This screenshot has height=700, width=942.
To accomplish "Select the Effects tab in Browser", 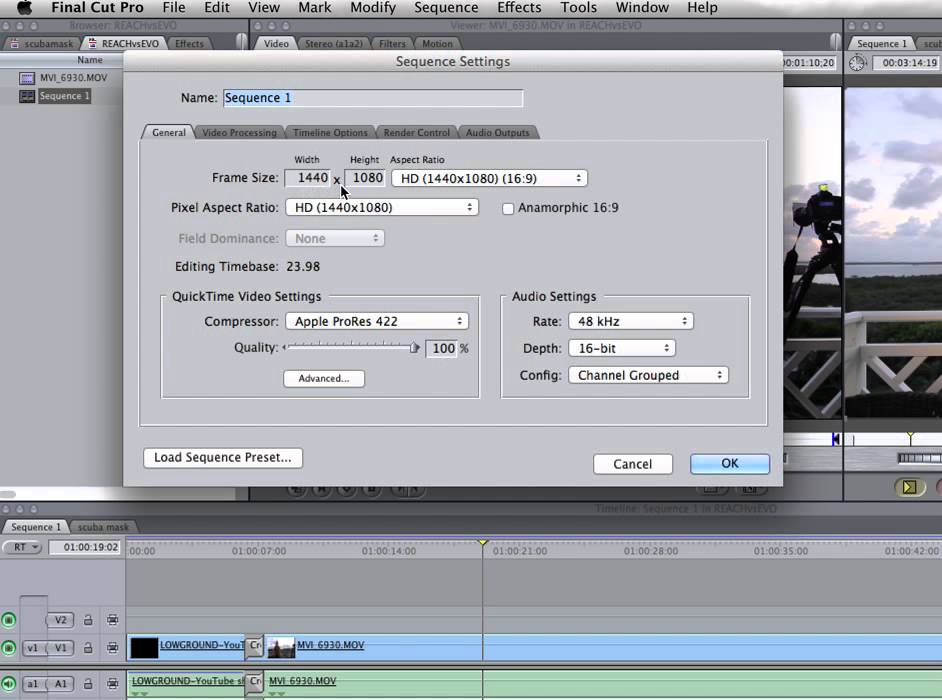I will pos(189,44).
